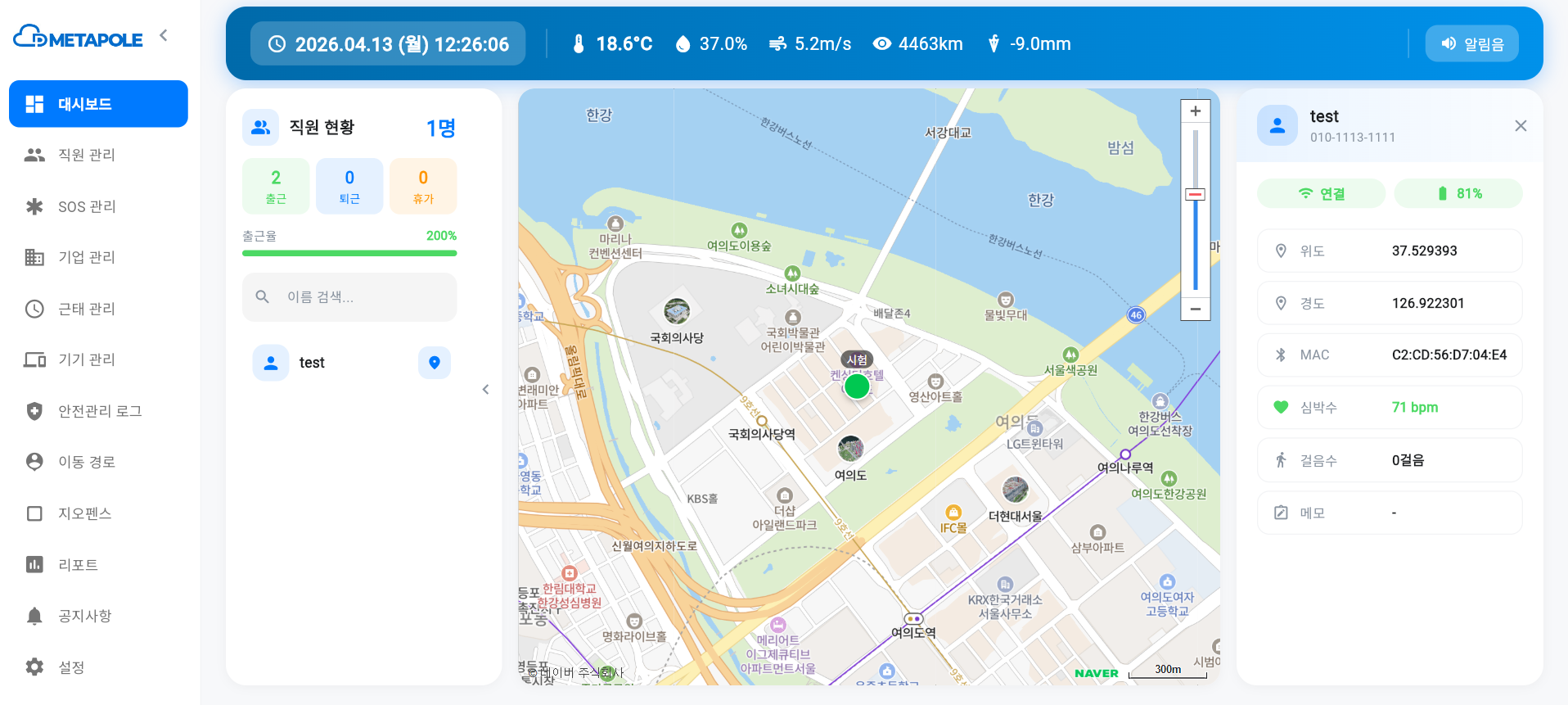Screen dimensions: 1568x705
Task: Click the map zoom level slider handle
Action: (x=1195, y=195)
